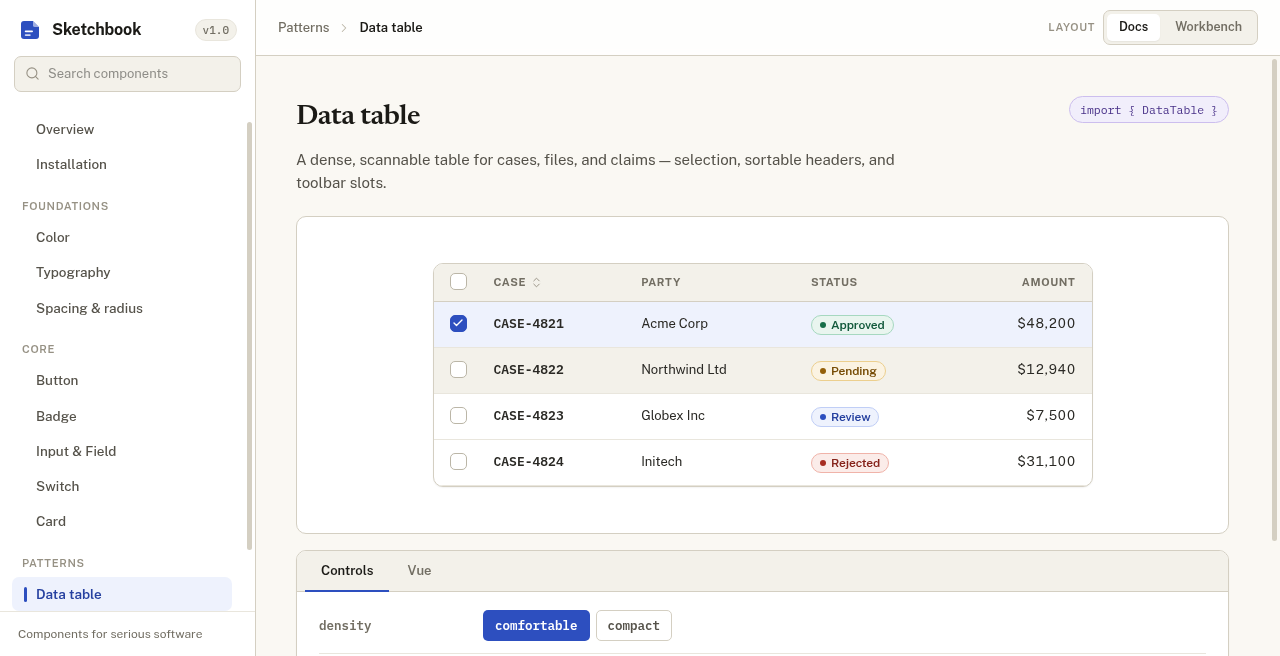The width and height of the screenshot is (1280, 656).
Task: Click the Pending status badge
Action: pyautogui.click(x=848, y=371)
